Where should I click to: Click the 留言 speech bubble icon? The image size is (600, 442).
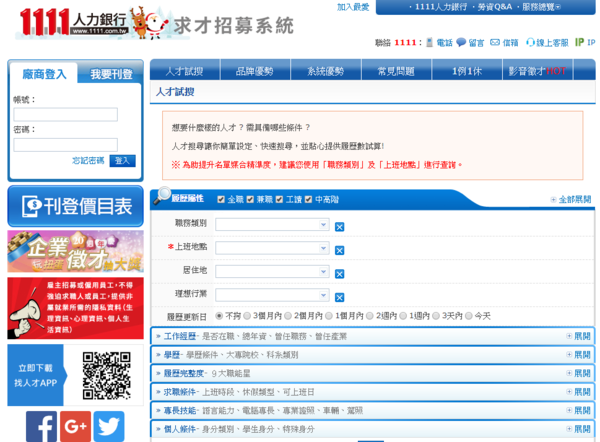(461, 43)
